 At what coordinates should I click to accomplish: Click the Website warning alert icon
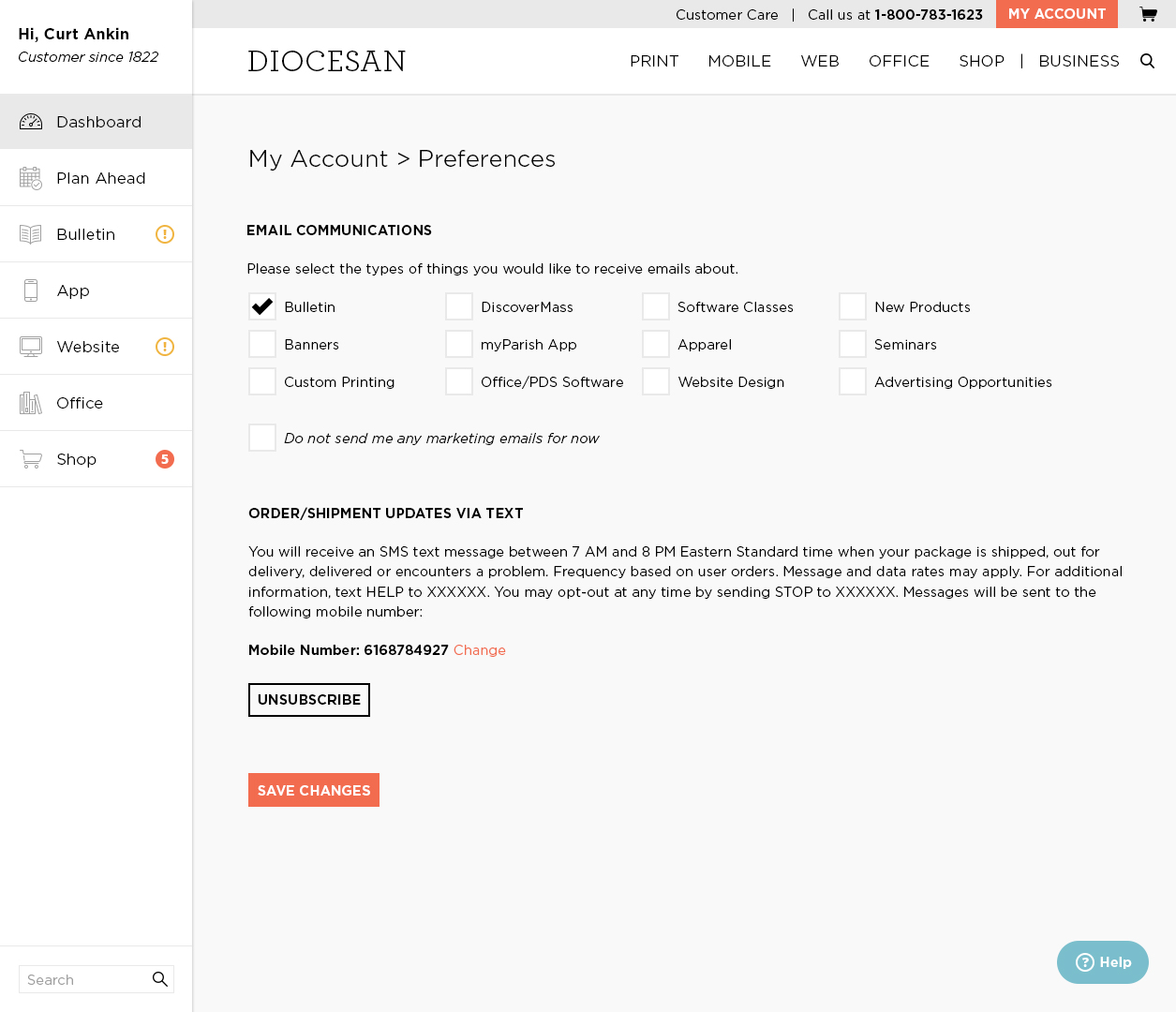pyautogui.click(x=165, y=347)
